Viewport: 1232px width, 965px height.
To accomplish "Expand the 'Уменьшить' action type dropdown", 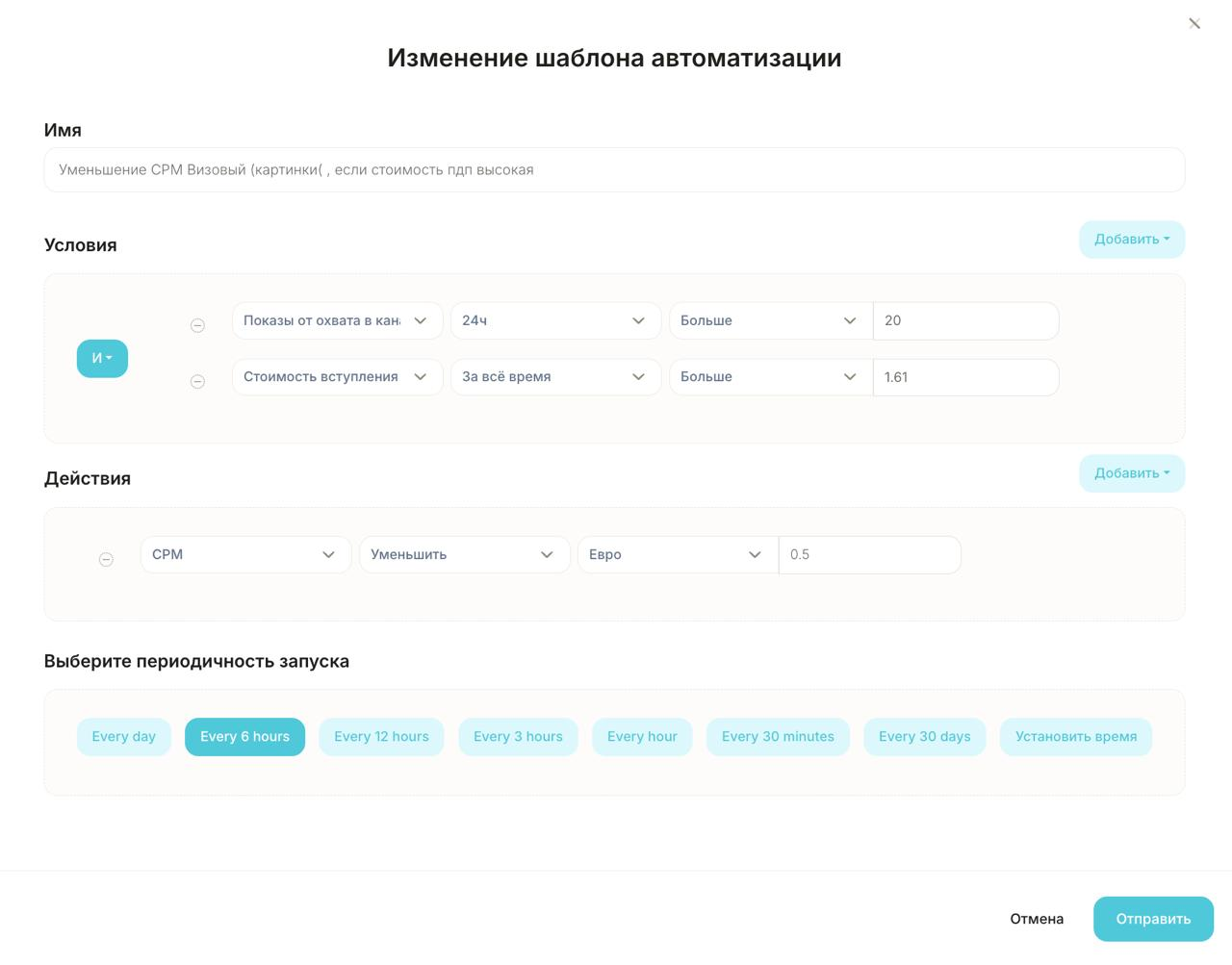I will pos(463,555).
